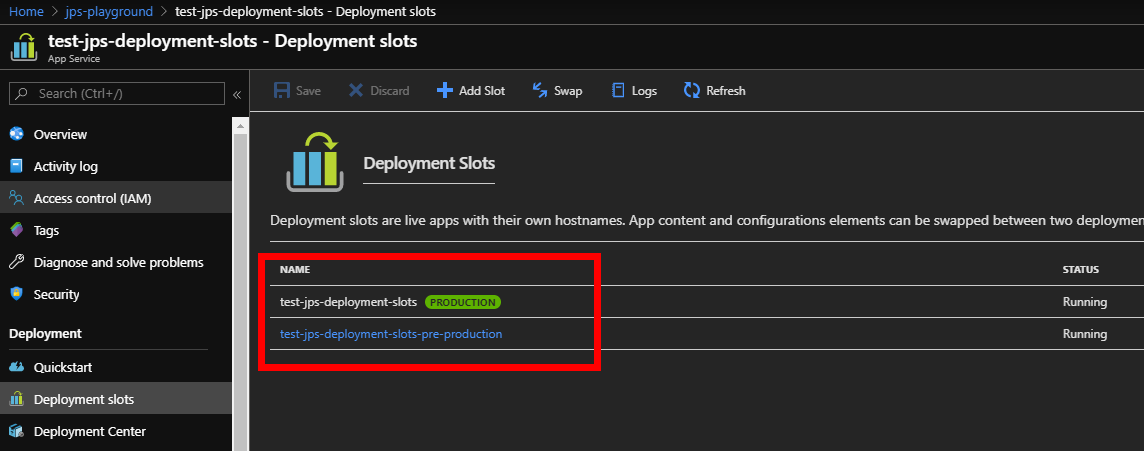The image size is (1144, 451).
Task: Select Deployment slots menu item
Action: (83, 399)
